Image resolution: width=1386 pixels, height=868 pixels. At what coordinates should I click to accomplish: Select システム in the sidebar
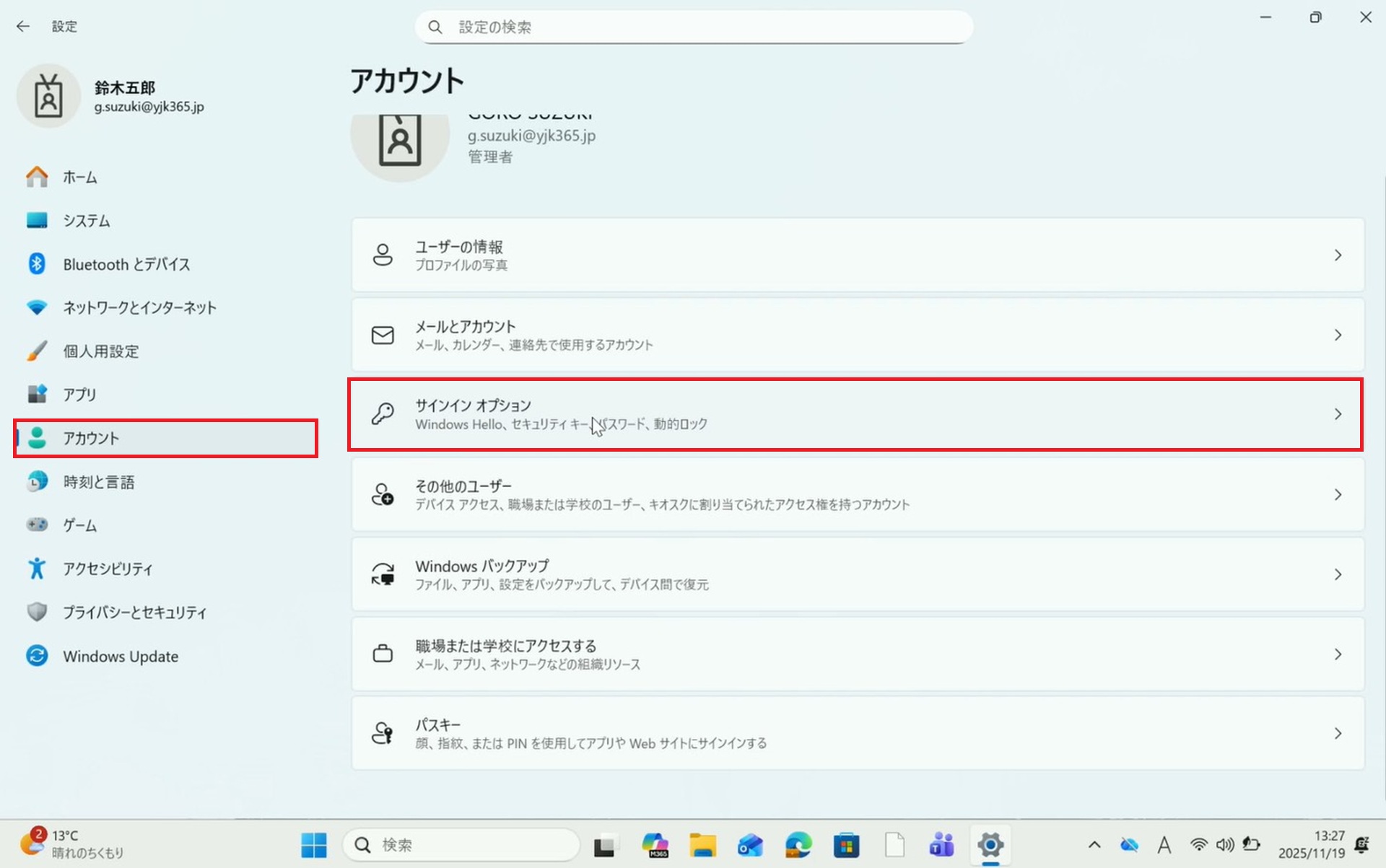pos(86,221)
